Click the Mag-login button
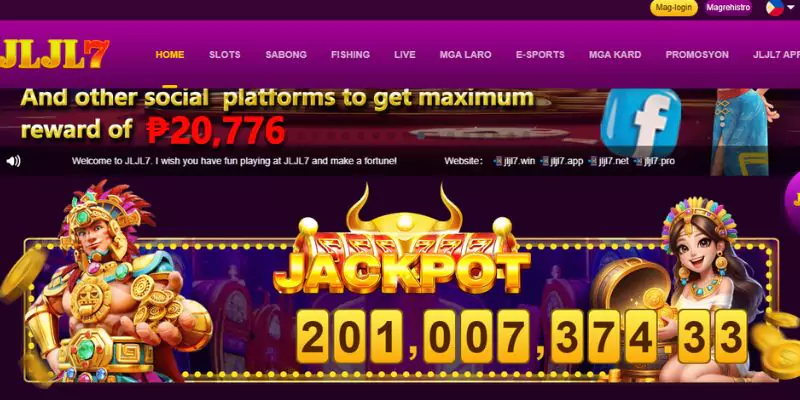Viewport: 800px width, 400px height. (673, 8)
